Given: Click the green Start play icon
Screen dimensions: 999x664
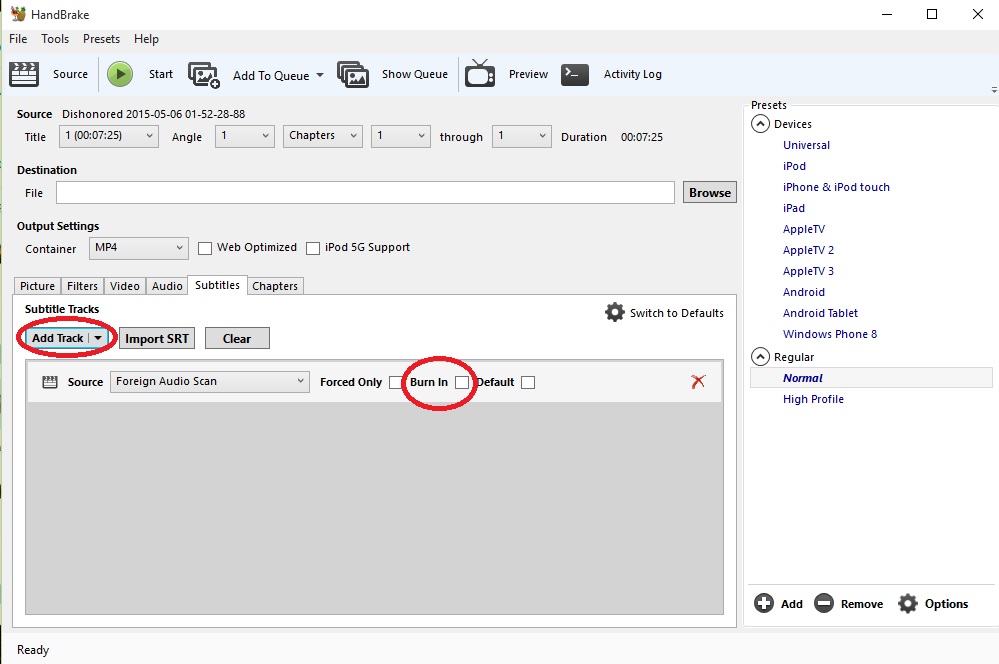Looking at the screenshot, I should pyautogui.click(x=120, y=74).
